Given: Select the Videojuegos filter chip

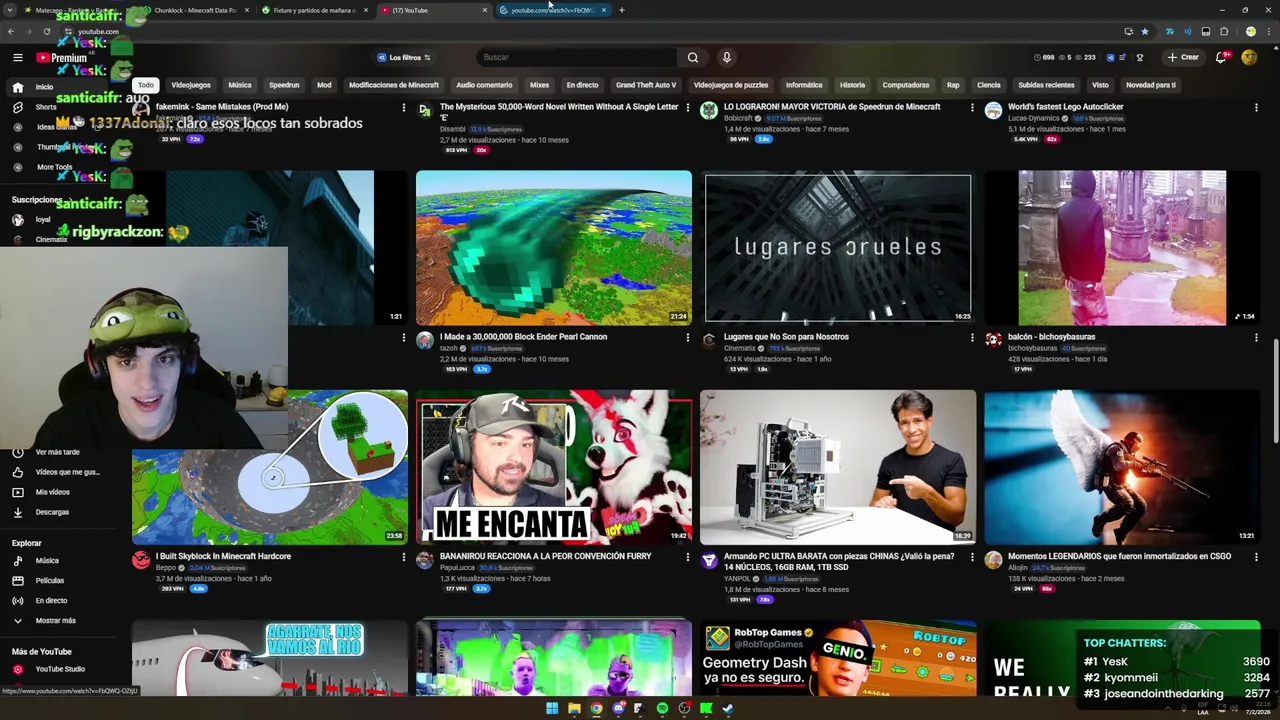Looking at the screenshot, I should pyautogui.click(x=191, y=85).
